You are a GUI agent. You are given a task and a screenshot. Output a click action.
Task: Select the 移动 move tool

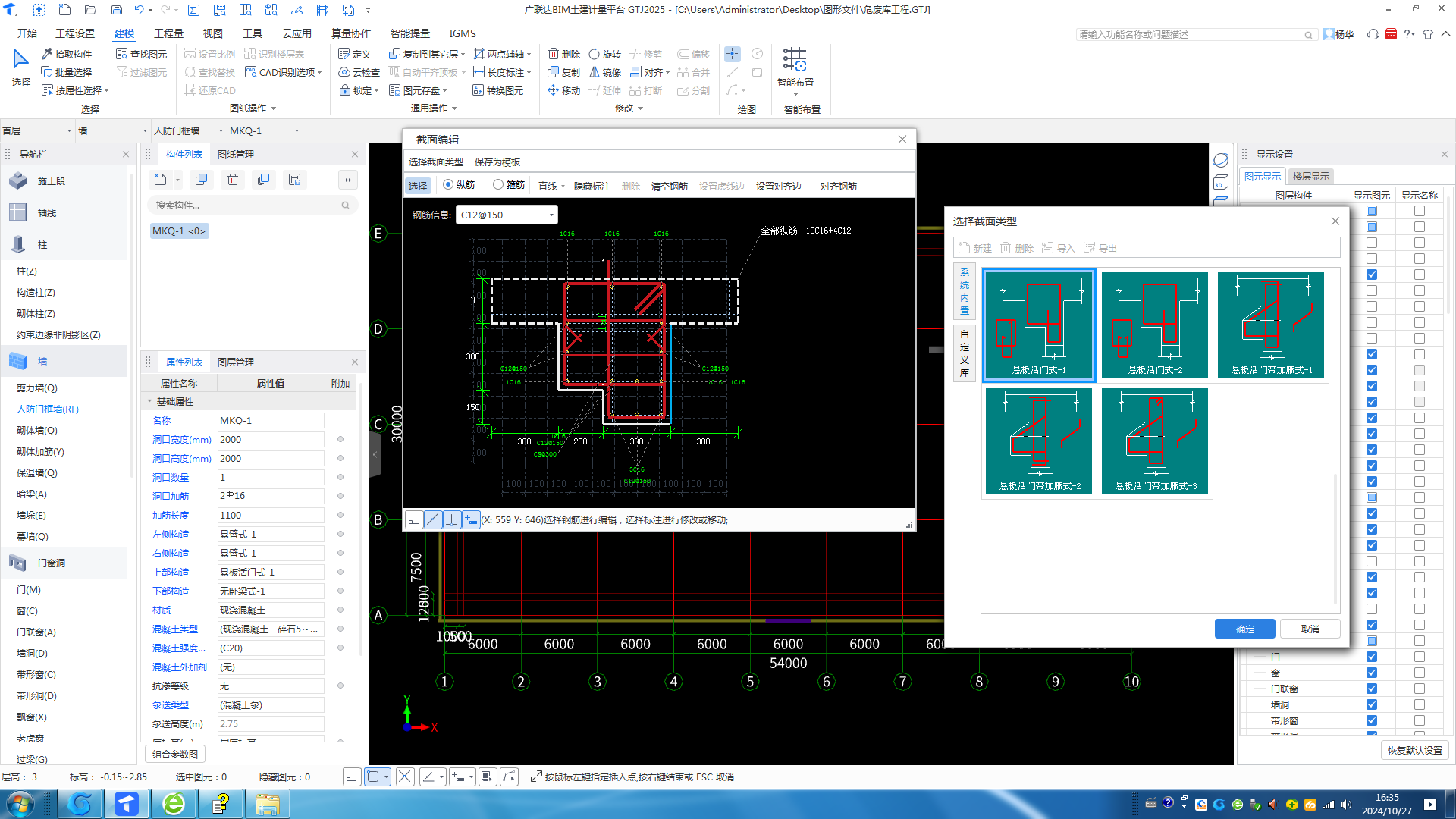(x=564, y=90)
